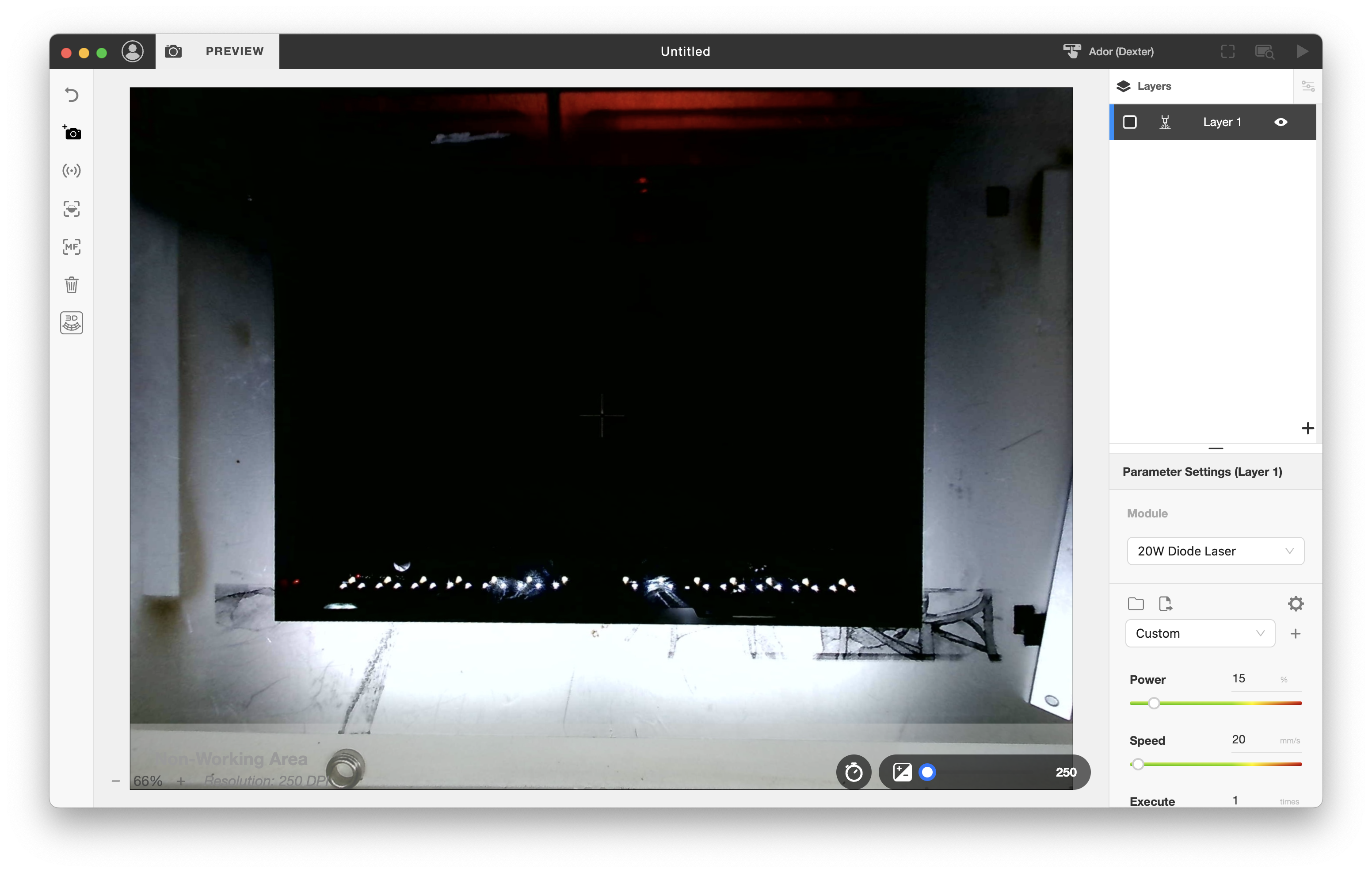Open the Custom preset dropdown
1372x873 pixels.
click(1200, 633)
